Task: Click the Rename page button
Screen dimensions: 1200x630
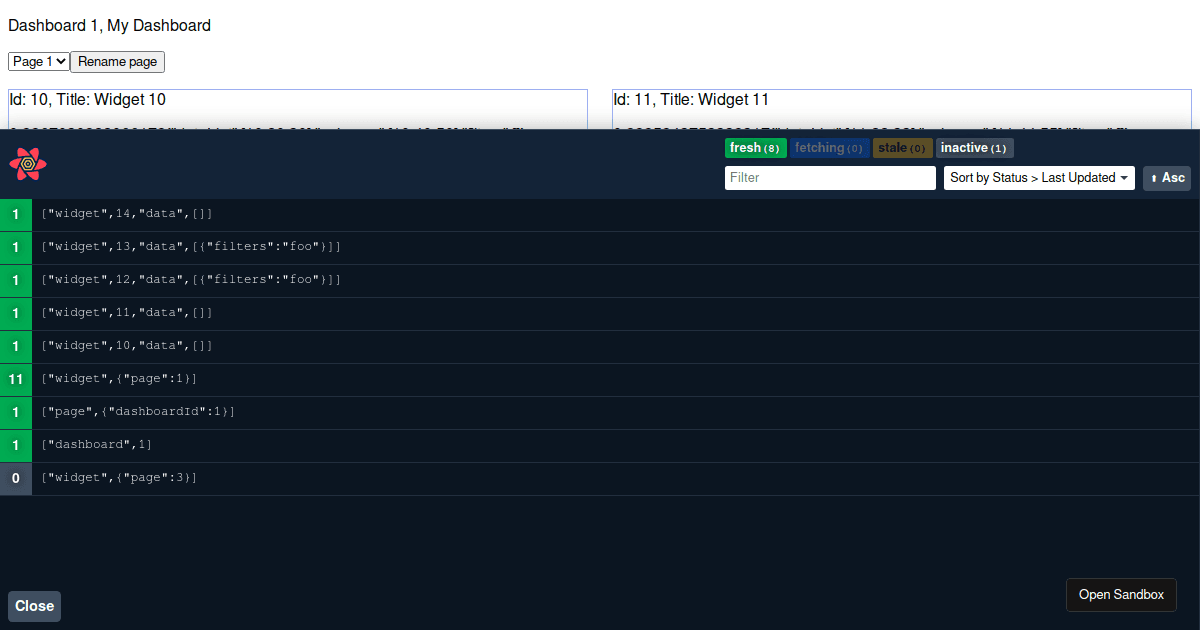Action: 117,61
